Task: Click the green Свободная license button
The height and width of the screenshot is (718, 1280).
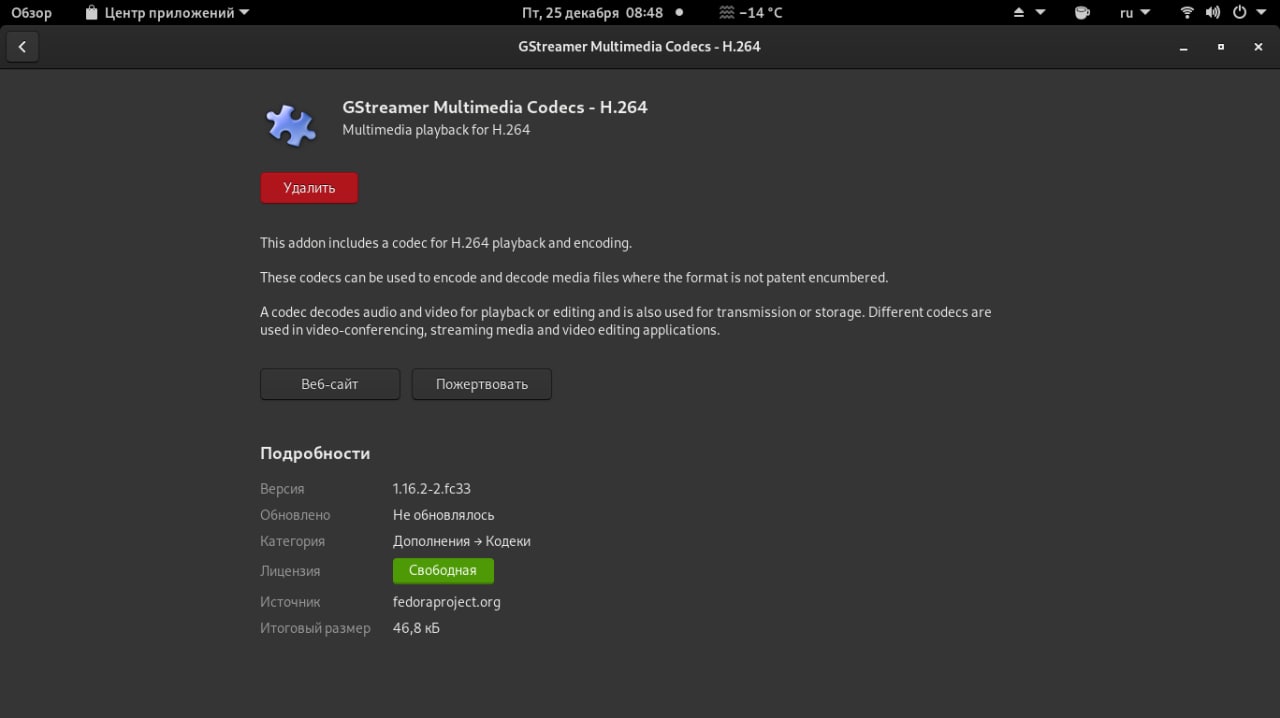Action: [x=443, y=570]
